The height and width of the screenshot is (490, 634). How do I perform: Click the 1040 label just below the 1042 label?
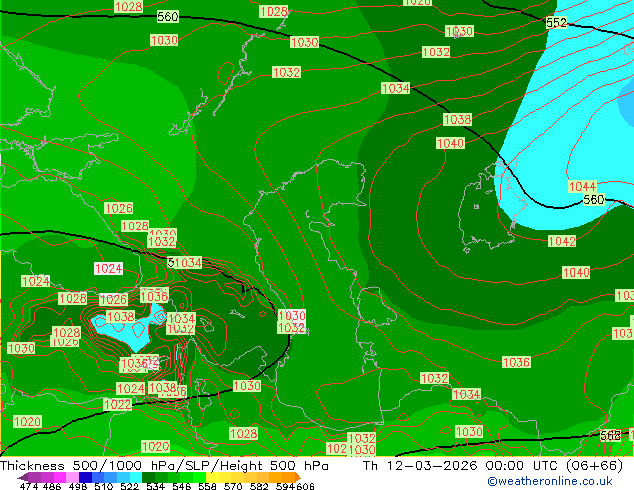coord(576,272)
